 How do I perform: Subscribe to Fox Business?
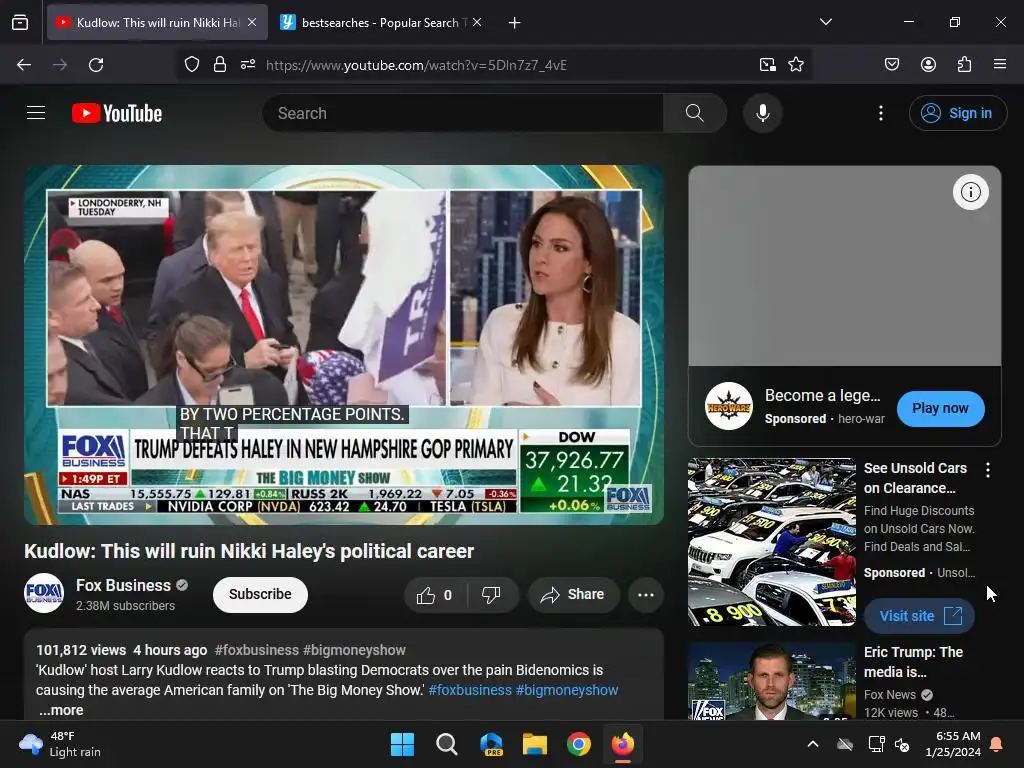[260, 594]
